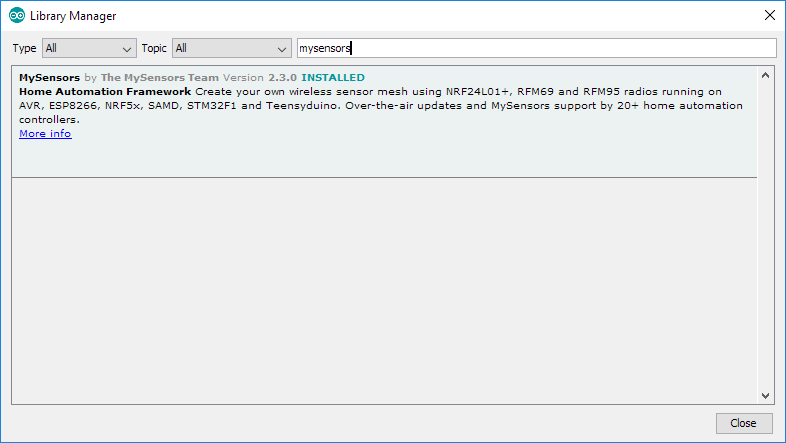Close the Library Manager window with X

[770, 16]
